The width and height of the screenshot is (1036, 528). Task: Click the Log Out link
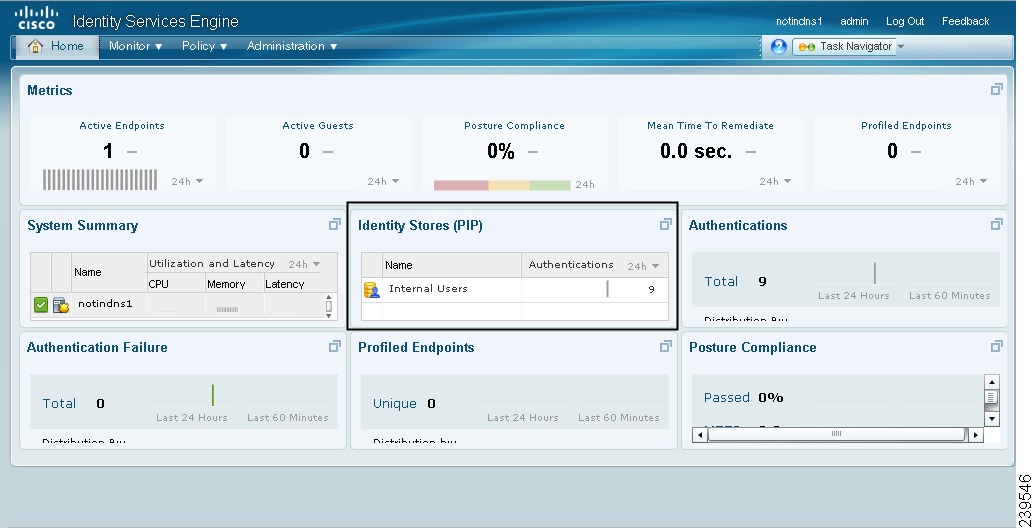(905, 21)
